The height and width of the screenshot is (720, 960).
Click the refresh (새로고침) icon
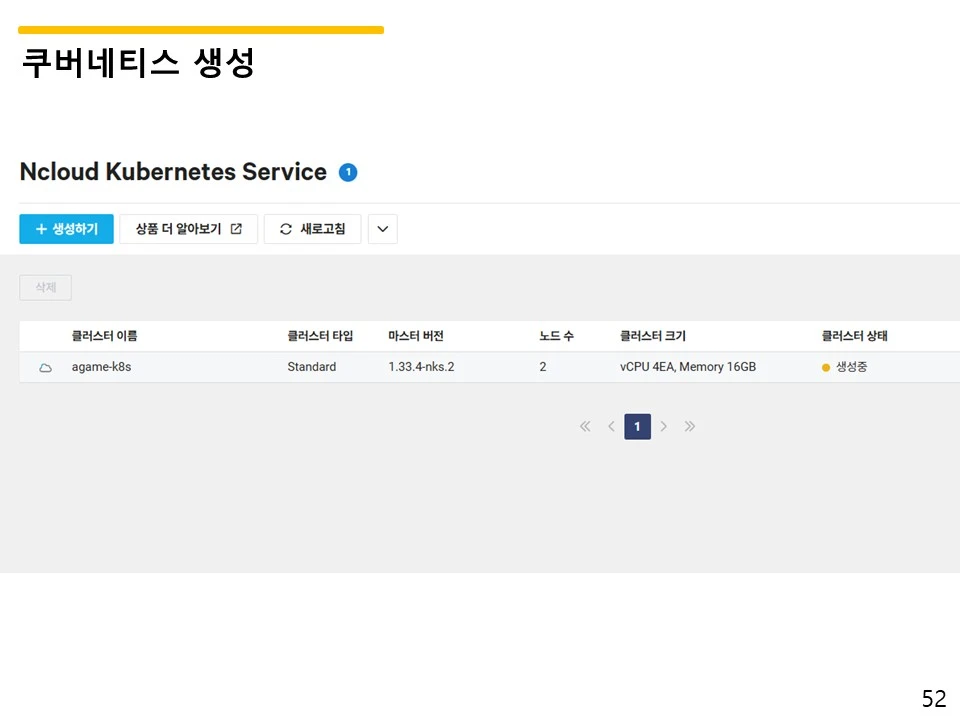(x=286, y=229)
